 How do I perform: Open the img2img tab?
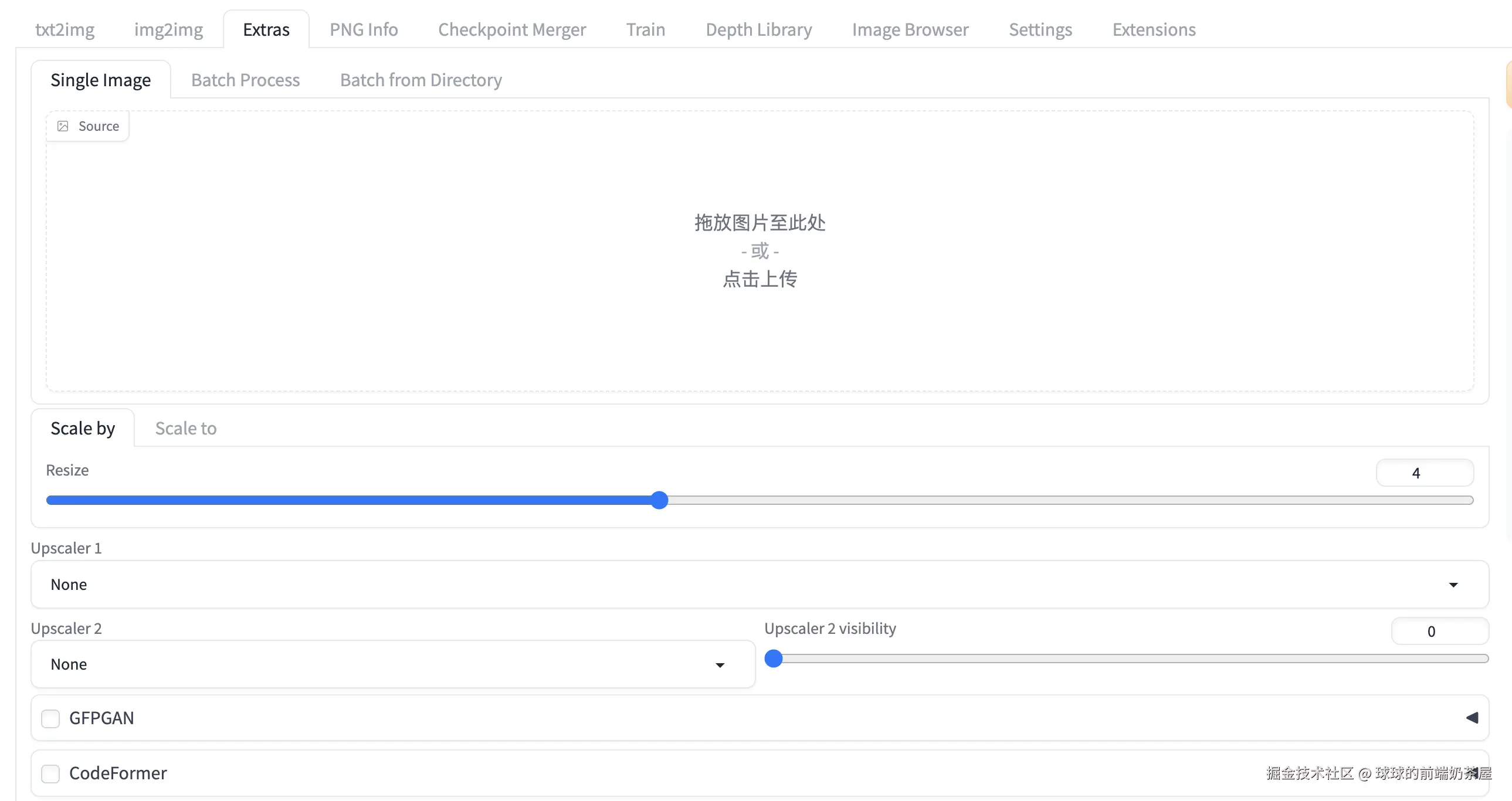point(168,29)
